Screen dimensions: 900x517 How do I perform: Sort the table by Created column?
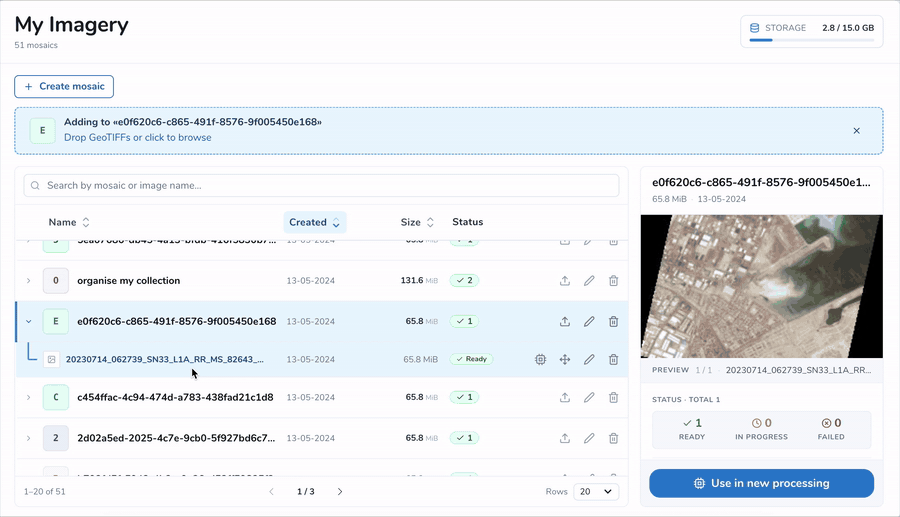[x=315, y=222]
